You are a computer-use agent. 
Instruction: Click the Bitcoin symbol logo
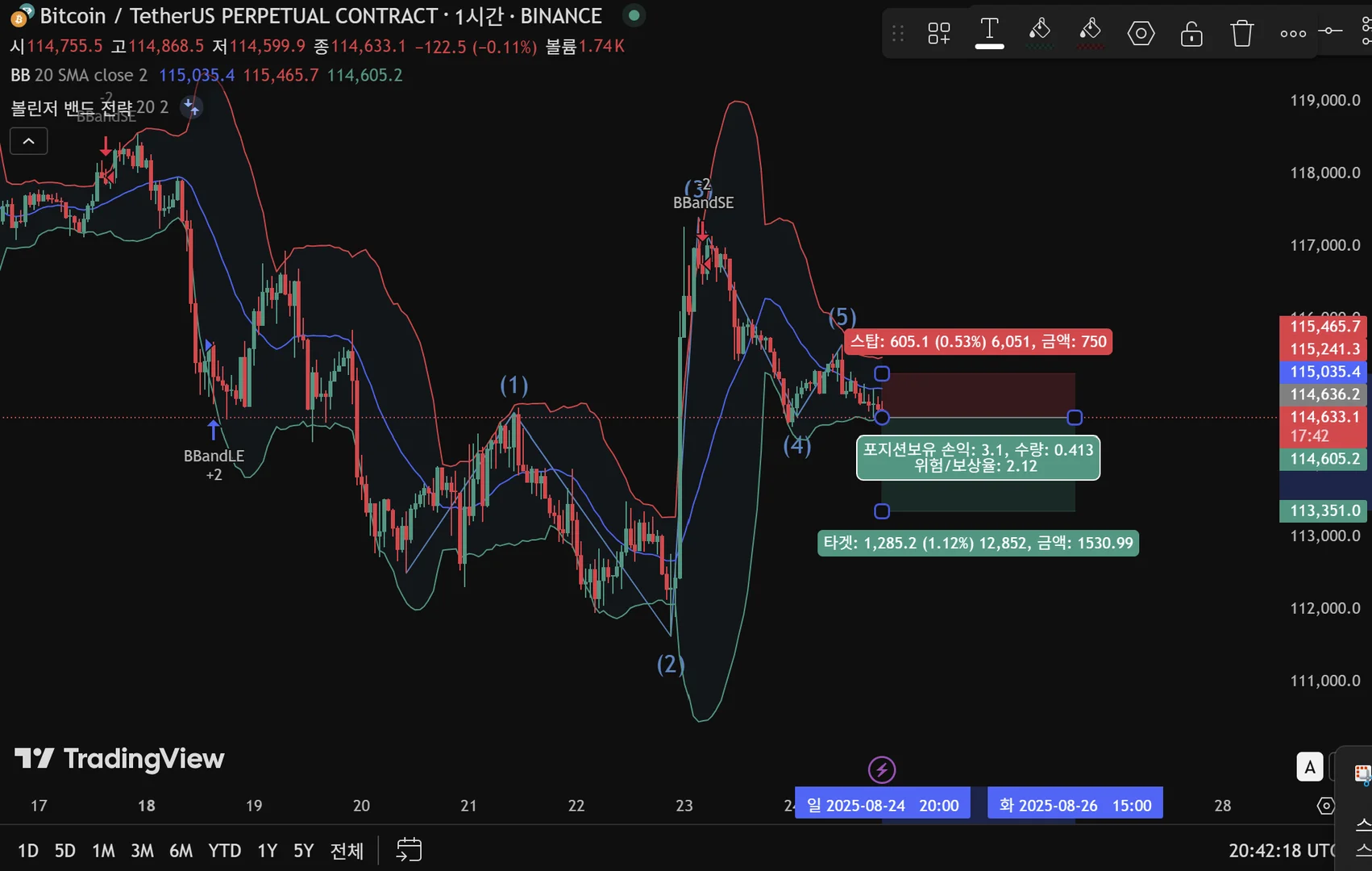coord(21,15)
